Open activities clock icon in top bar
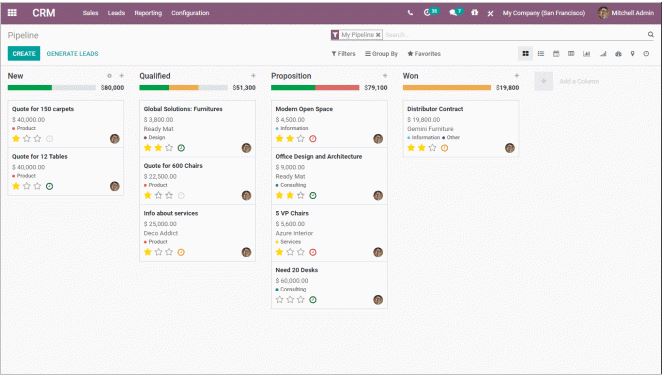Viewport: 664px width, 377px height. tap(427, 13)
